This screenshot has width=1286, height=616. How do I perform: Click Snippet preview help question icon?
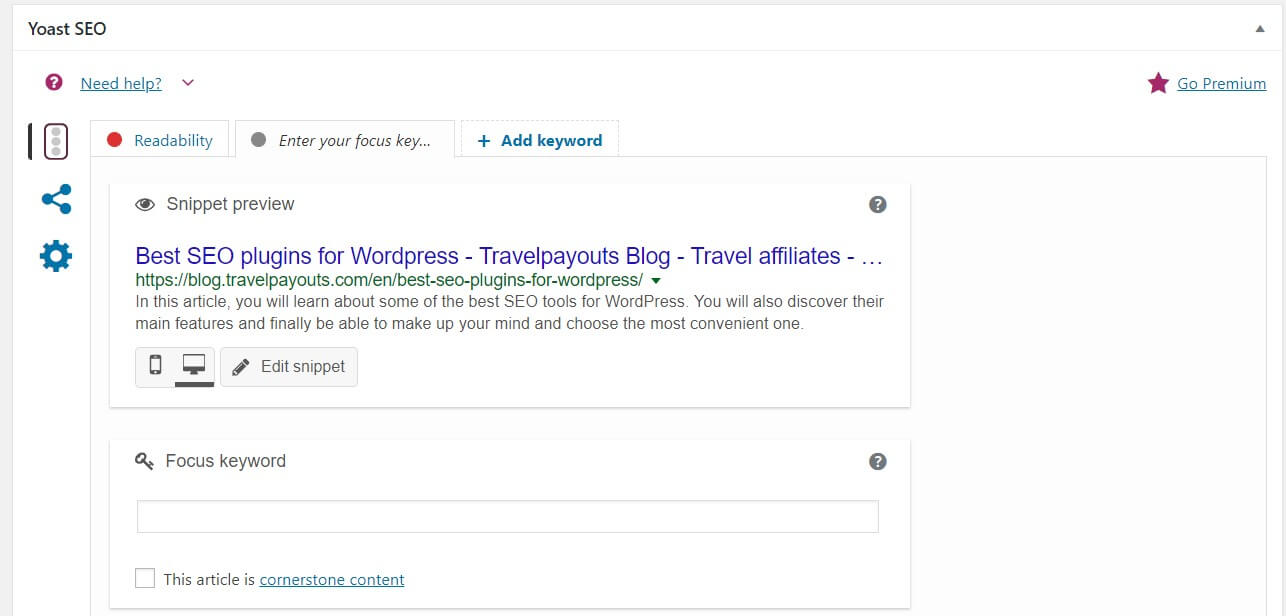878,204
